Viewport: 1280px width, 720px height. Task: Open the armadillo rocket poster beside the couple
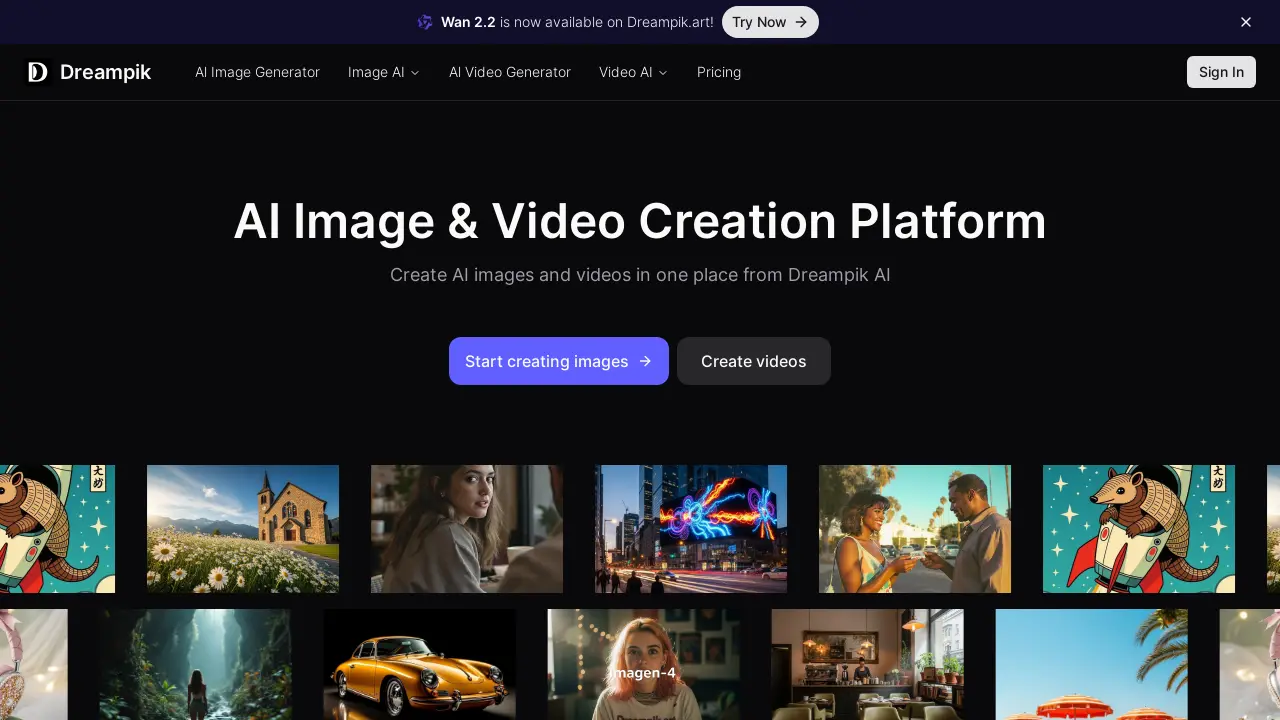[x=1139, y=529]
